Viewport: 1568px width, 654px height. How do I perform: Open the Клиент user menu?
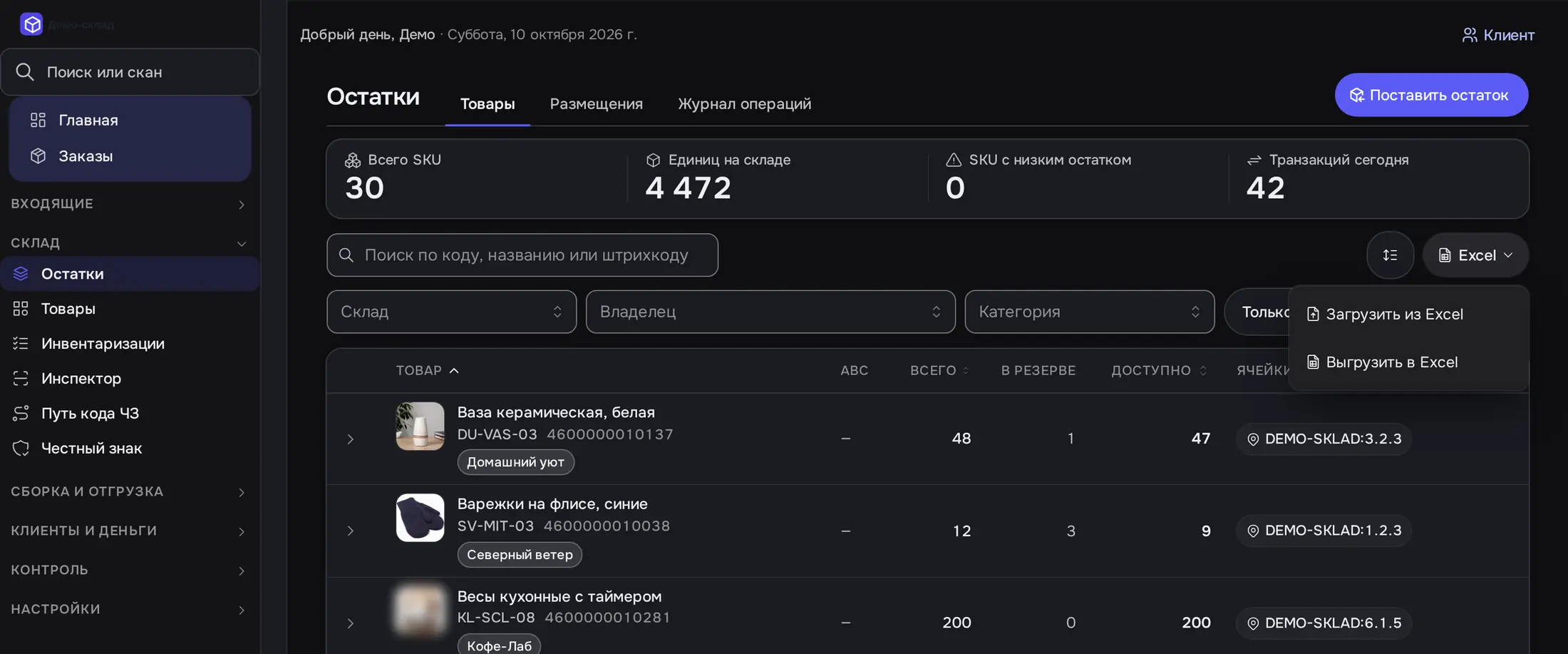(x=1498, y=35)
